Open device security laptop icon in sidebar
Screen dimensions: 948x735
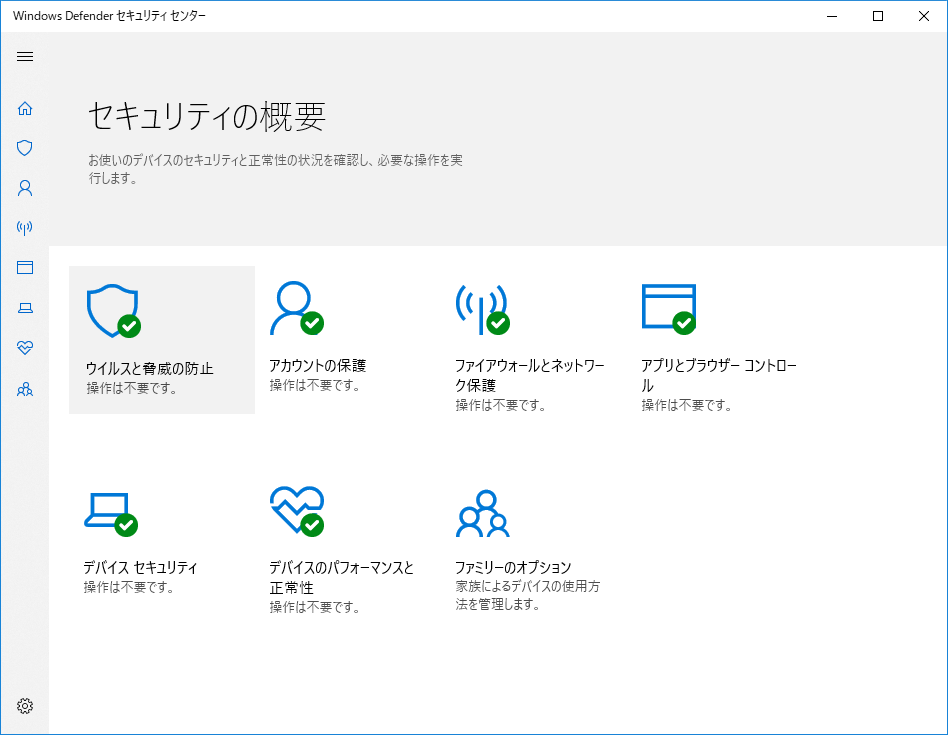click(x=25, y=308)
